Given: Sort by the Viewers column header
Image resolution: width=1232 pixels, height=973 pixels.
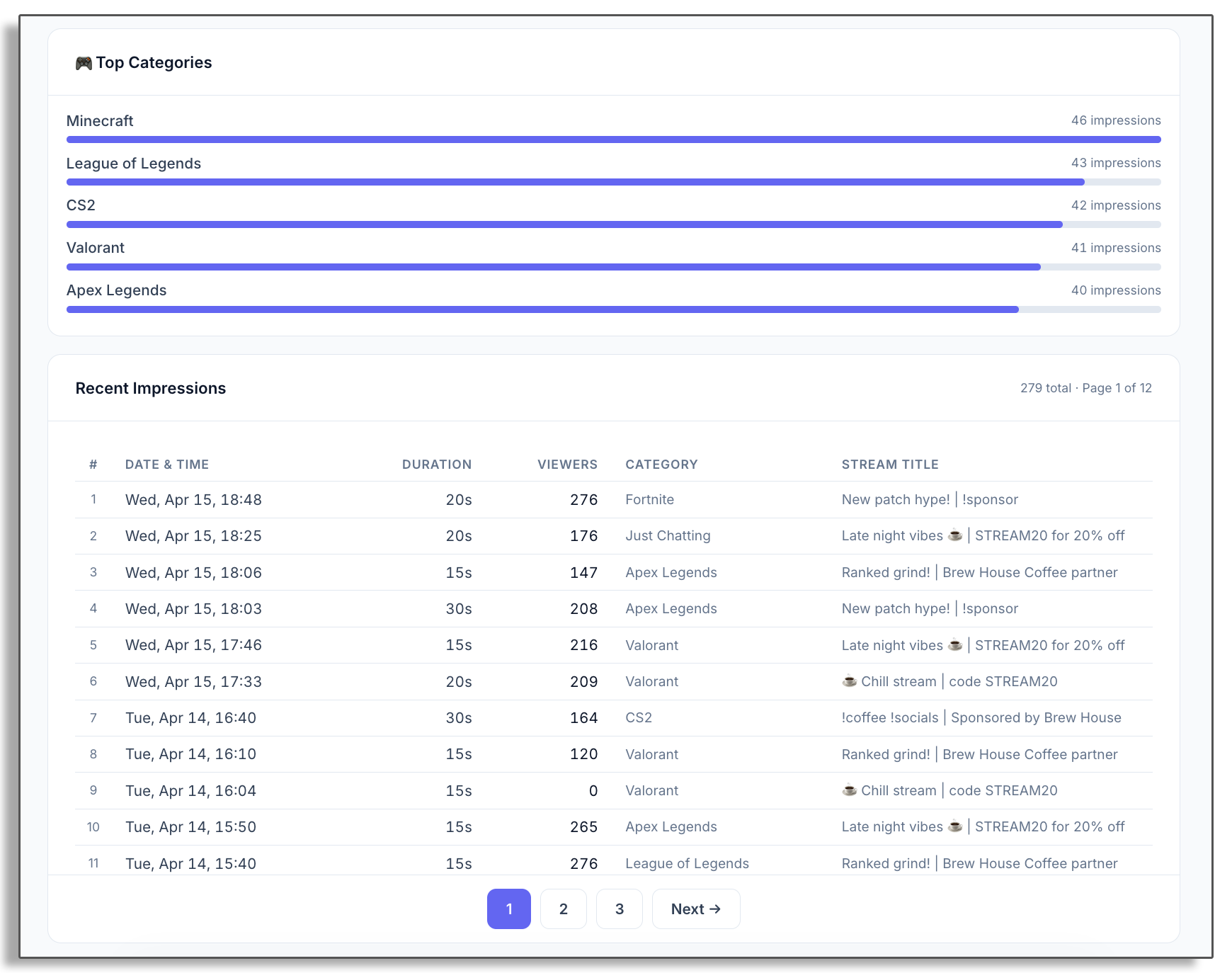Looking at the screenshot, I should click(x=567, y=465).
